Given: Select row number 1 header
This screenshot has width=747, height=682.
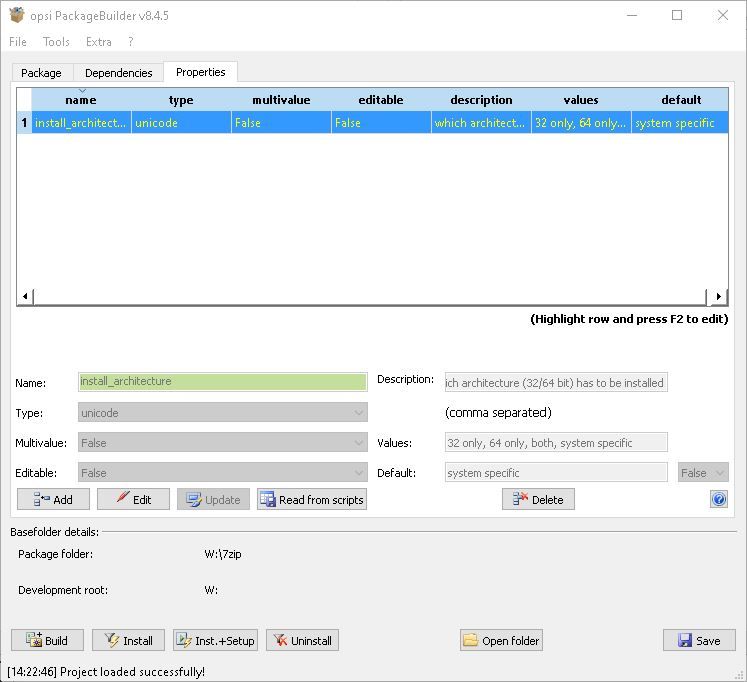Looking at the screenshot, I should (24, 122).
